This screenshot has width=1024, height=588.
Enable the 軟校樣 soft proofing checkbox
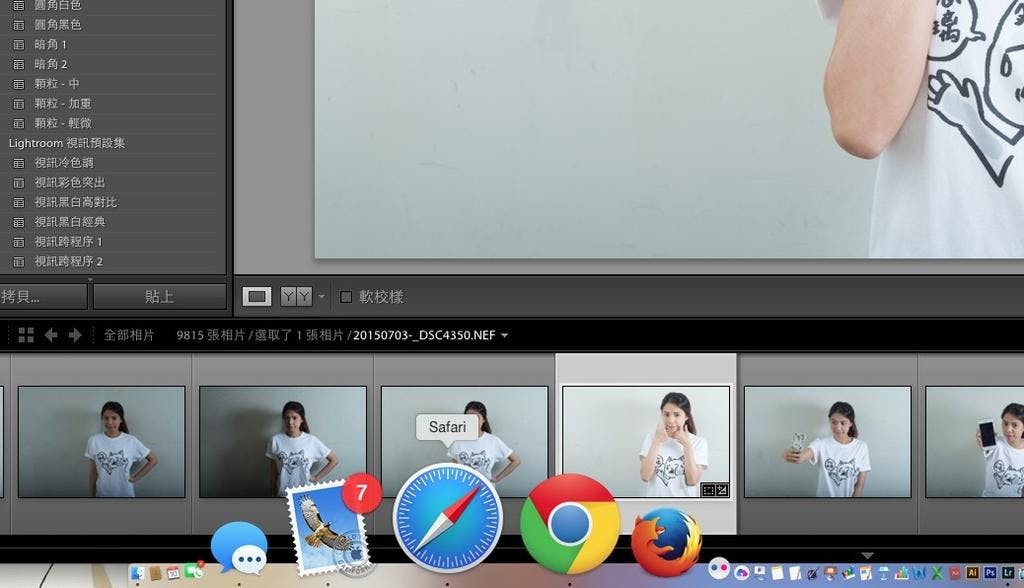(x=346, y=297)
